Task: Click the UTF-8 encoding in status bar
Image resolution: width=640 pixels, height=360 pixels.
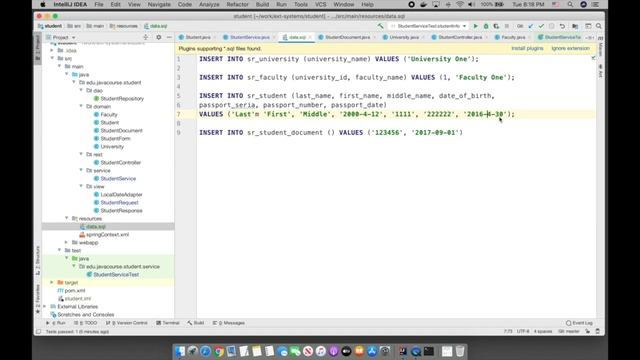Action: click(x=523, y=331)
